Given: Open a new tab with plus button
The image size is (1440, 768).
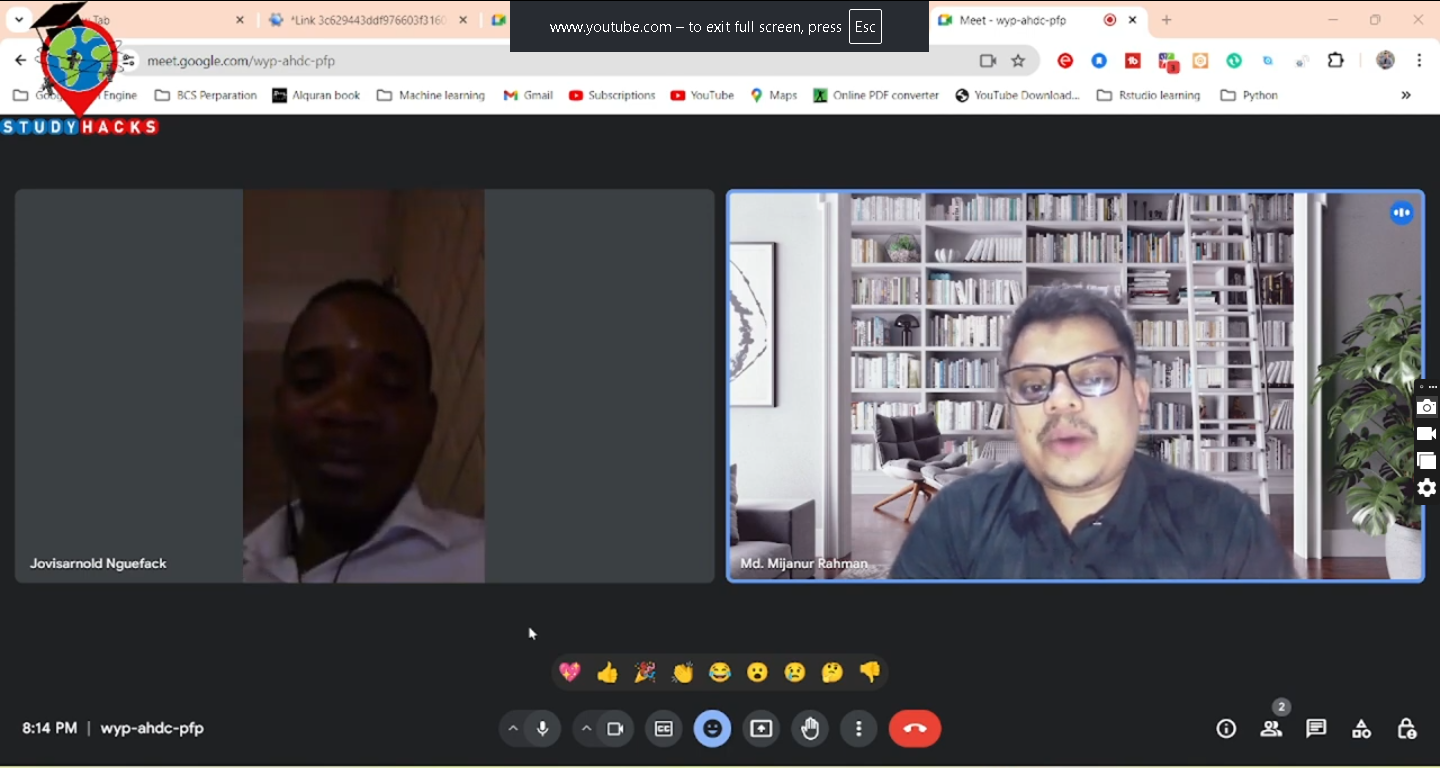Looking at the screenshot, I should [x=1166, y=20].
